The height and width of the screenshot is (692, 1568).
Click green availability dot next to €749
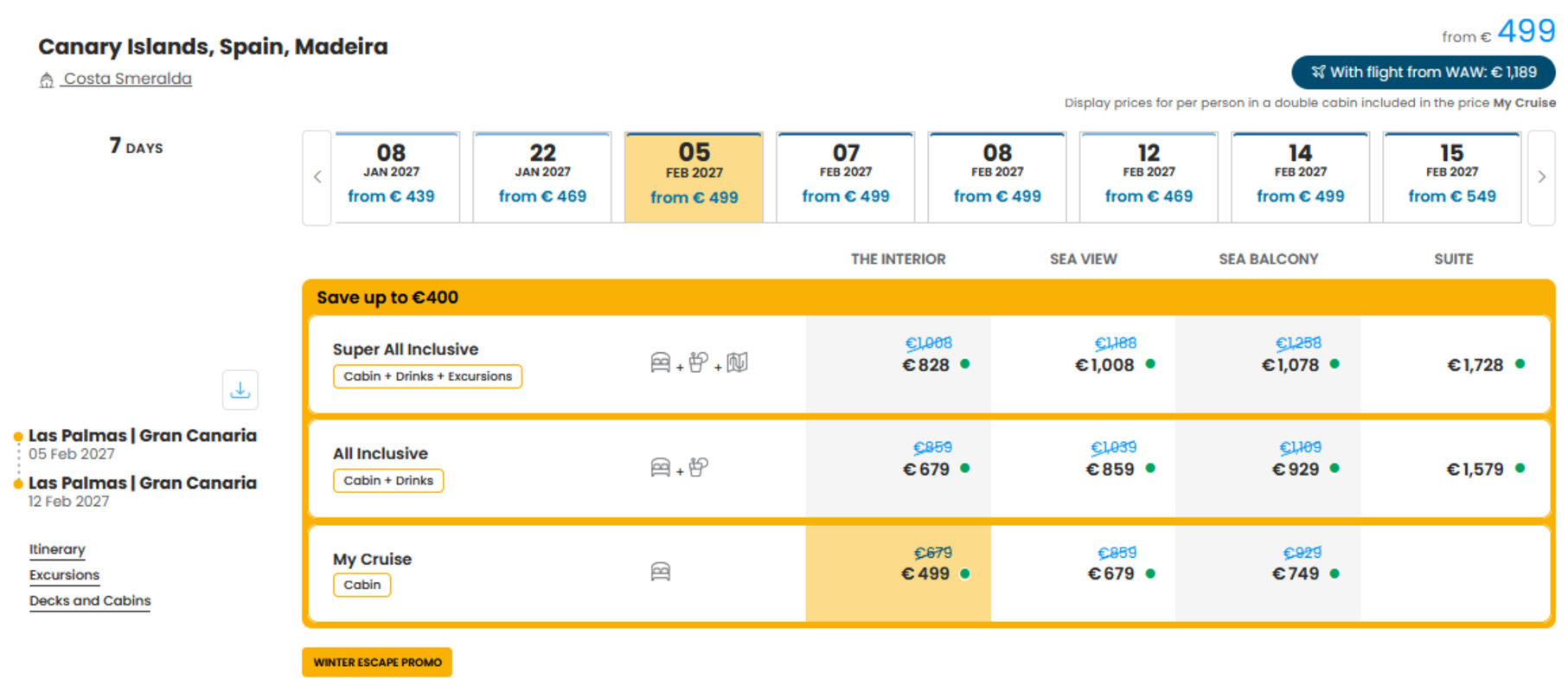1335,573
